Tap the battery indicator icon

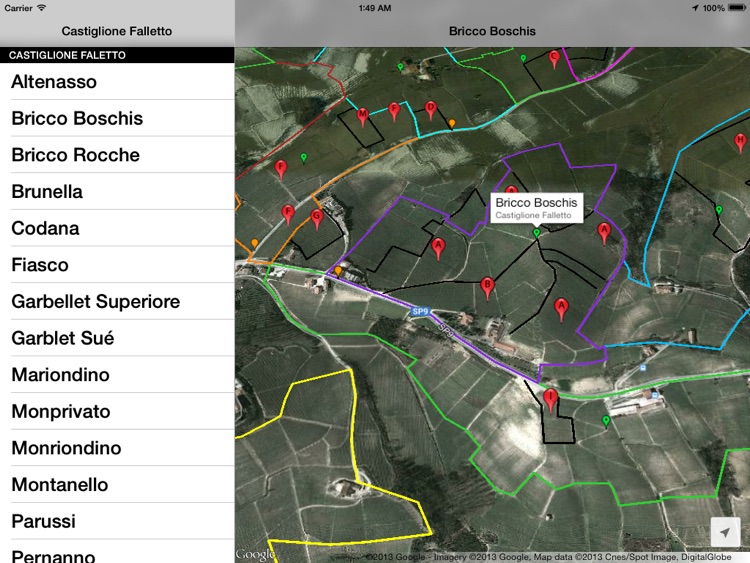737,8
